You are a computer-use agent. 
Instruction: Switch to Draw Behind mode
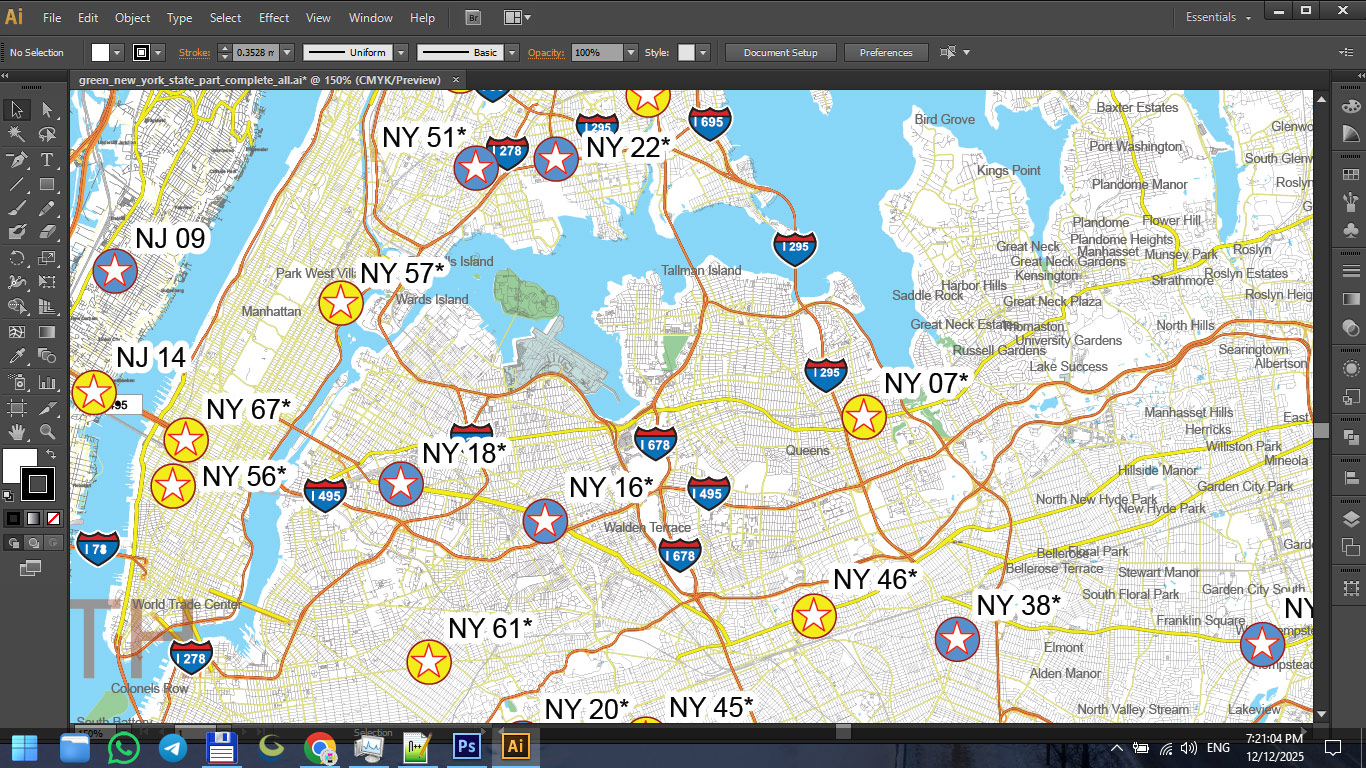click(x=34, y=543)
